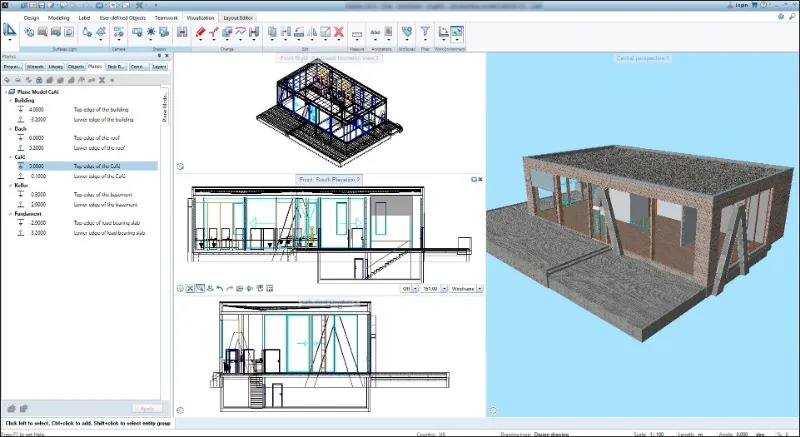Open the Filter funnel tool

pos(425,32)
